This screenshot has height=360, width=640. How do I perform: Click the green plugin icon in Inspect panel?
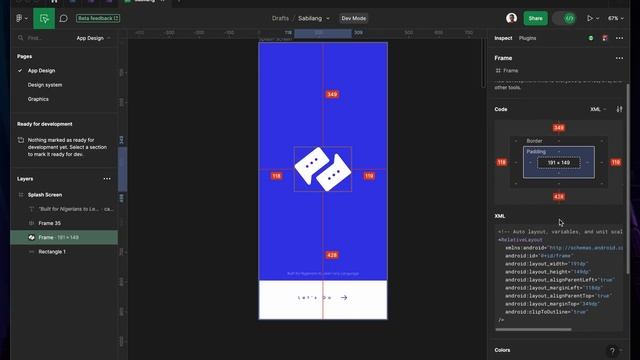point(591,38)
